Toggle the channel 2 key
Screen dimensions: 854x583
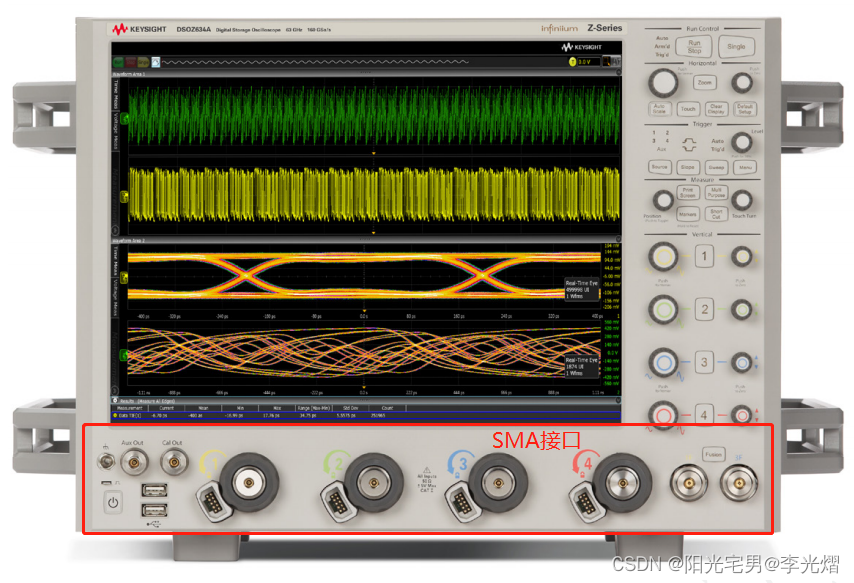tap(704, 309)
